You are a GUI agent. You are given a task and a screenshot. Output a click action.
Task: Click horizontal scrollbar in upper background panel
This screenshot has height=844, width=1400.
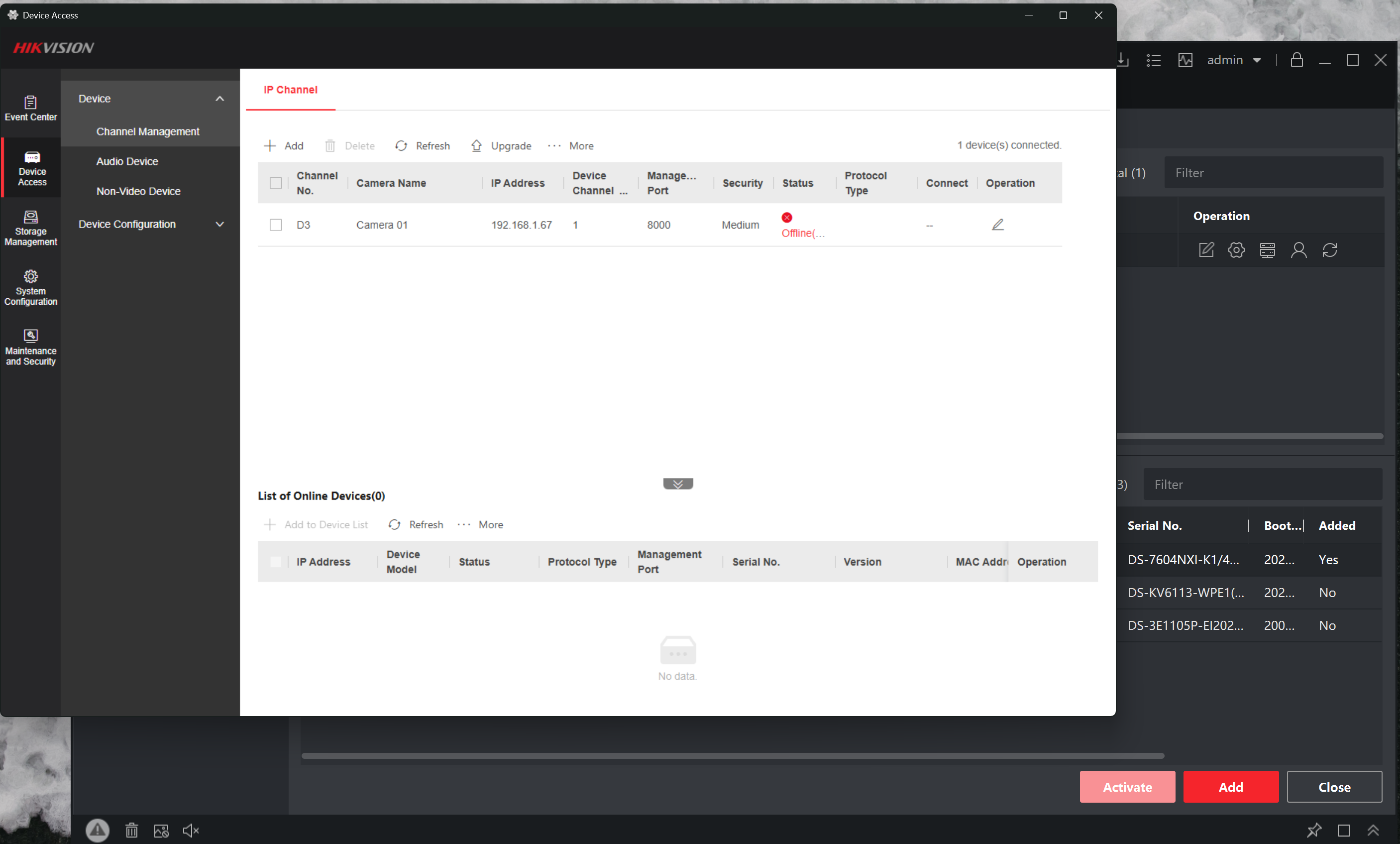1249,436
